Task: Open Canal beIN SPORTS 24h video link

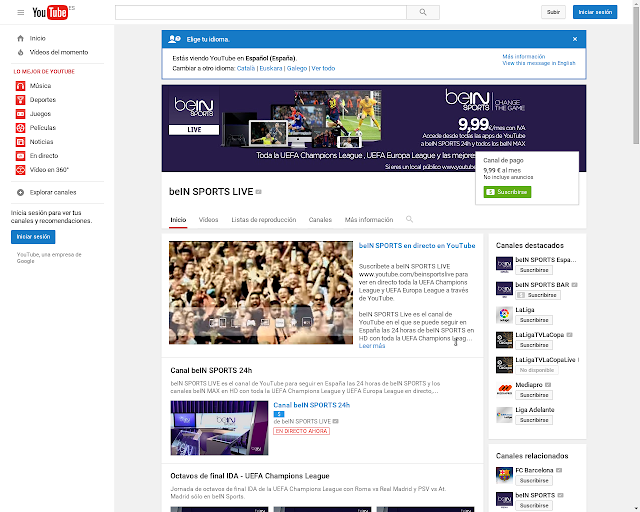Action: (x=311, y=405)
